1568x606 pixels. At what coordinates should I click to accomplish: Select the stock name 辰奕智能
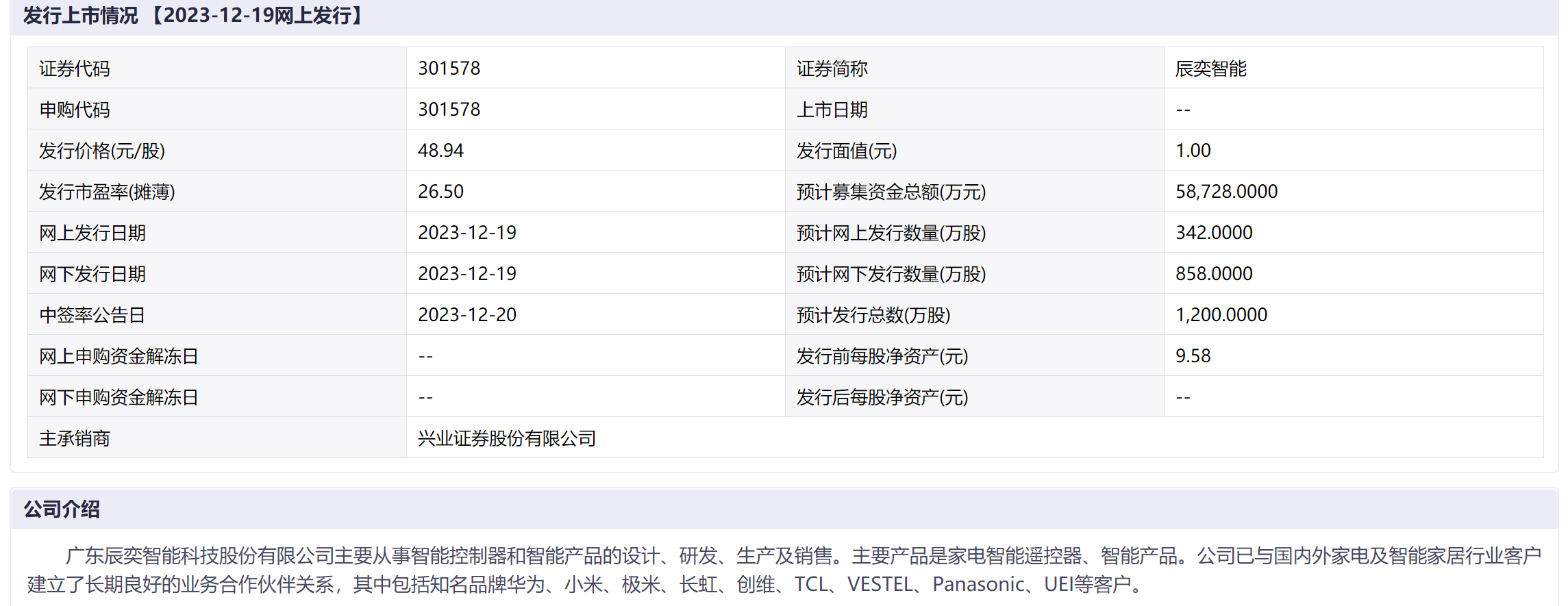pyautogui.click(x=1211, y=68)
